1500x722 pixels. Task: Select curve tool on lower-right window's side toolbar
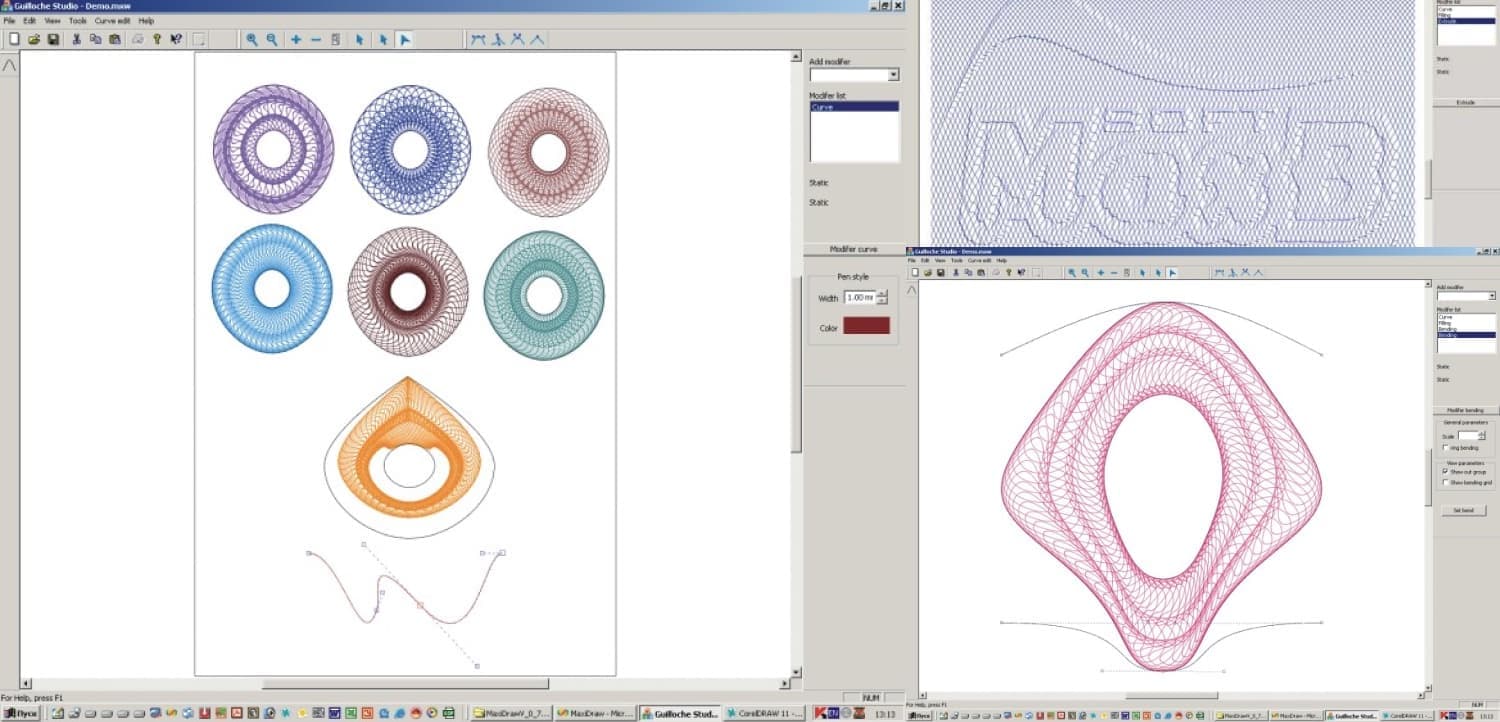coord(910,290)
